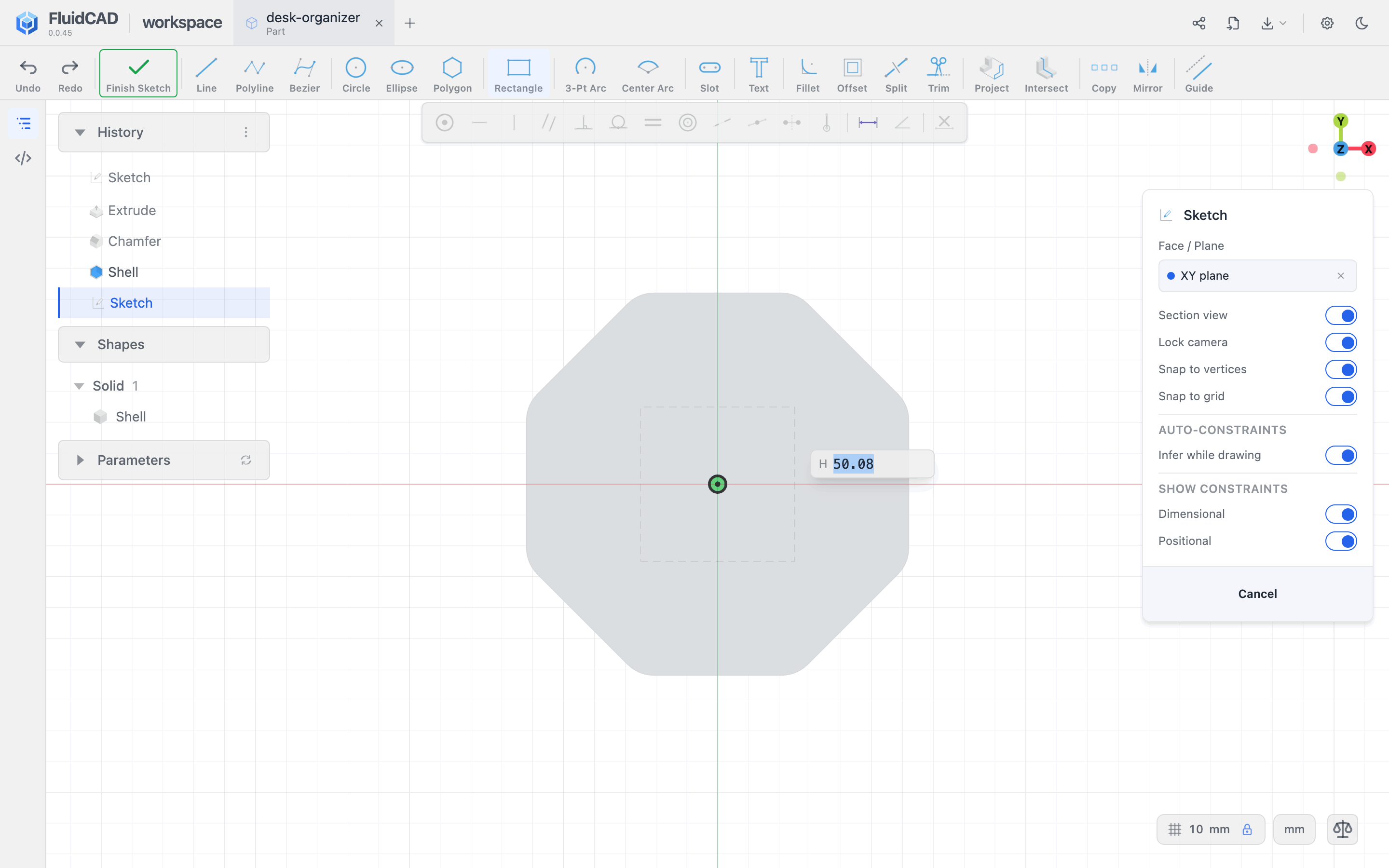Screen dimensions: 1389x868
Task: Toggle Infer while drawing
Action: coord(1341,455)
